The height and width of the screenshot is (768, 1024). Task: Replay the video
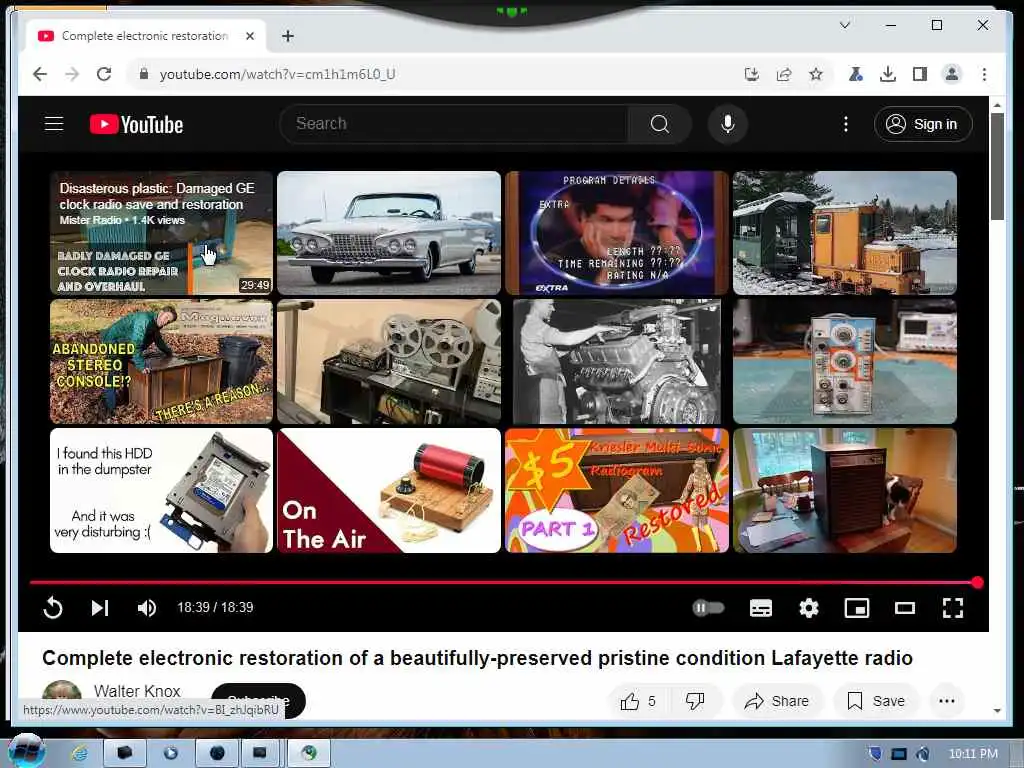[53, 608]
